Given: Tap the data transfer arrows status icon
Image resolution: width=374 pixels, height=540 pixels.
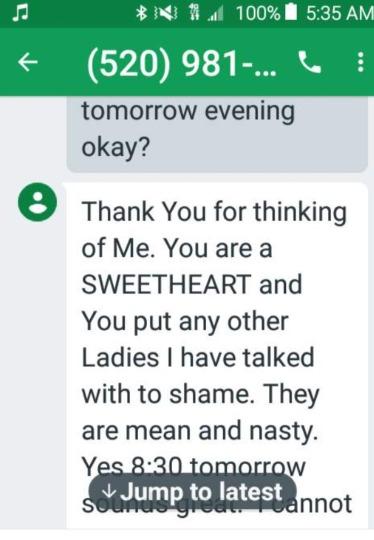Looking at the screenshot, I should point(195,14).
